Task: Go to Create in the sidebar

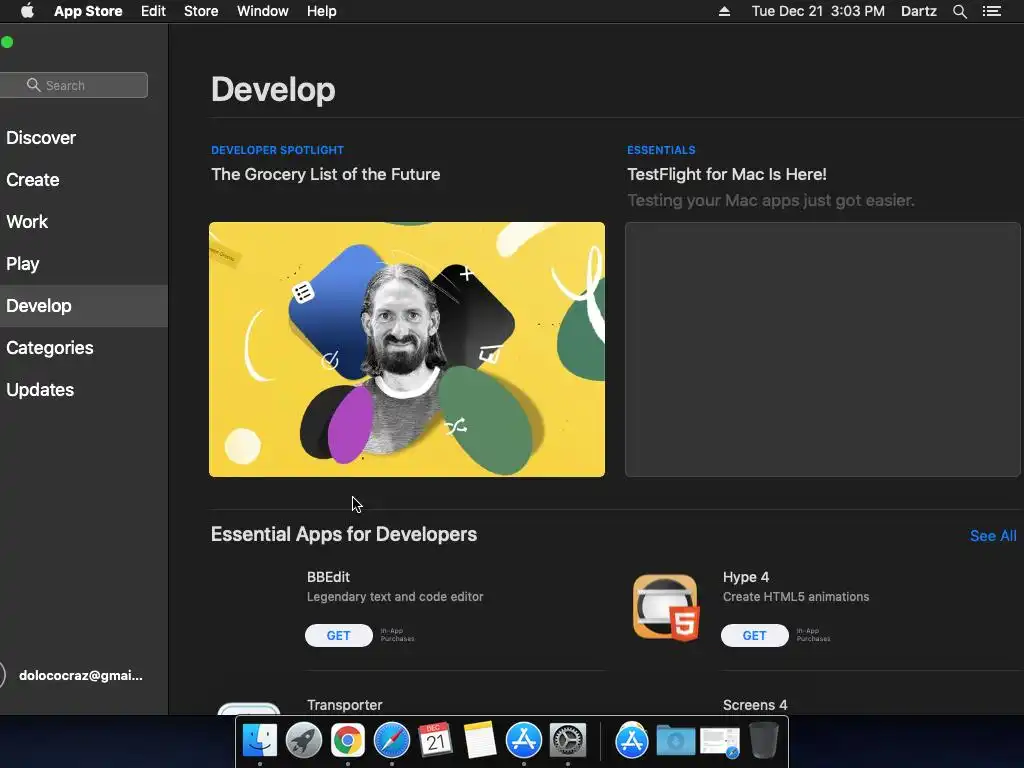Action: point(84,180)
